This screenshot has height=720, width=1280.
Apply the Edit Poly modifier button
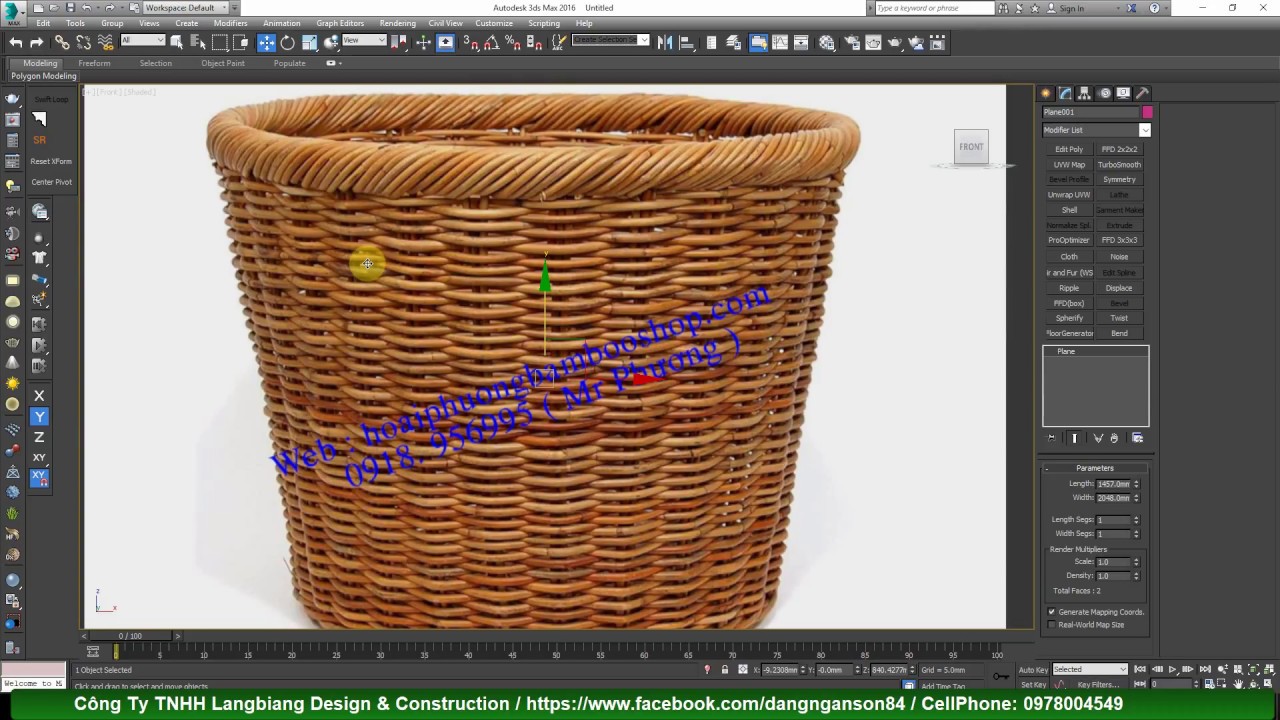click(x=1069, y=149)
